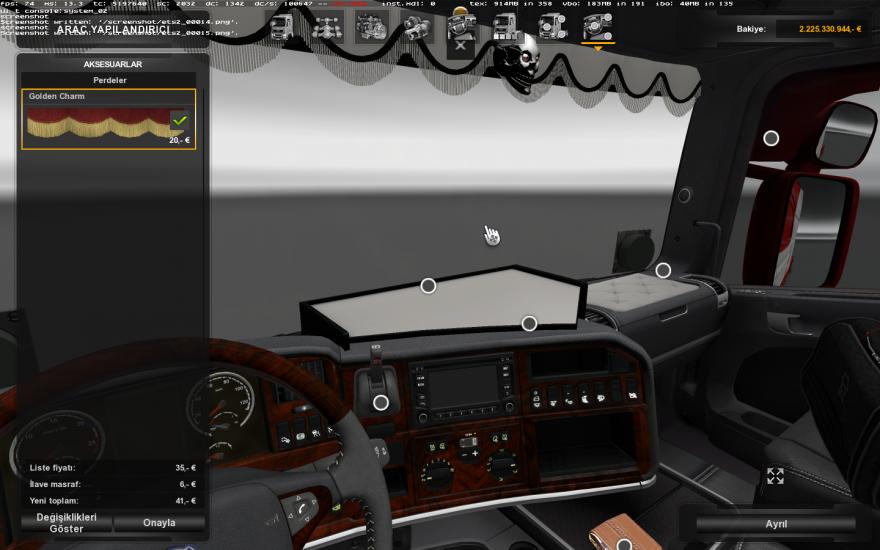Select slot marker on passenger-side white cushion

pyautogui.click(x=663, y=270)
